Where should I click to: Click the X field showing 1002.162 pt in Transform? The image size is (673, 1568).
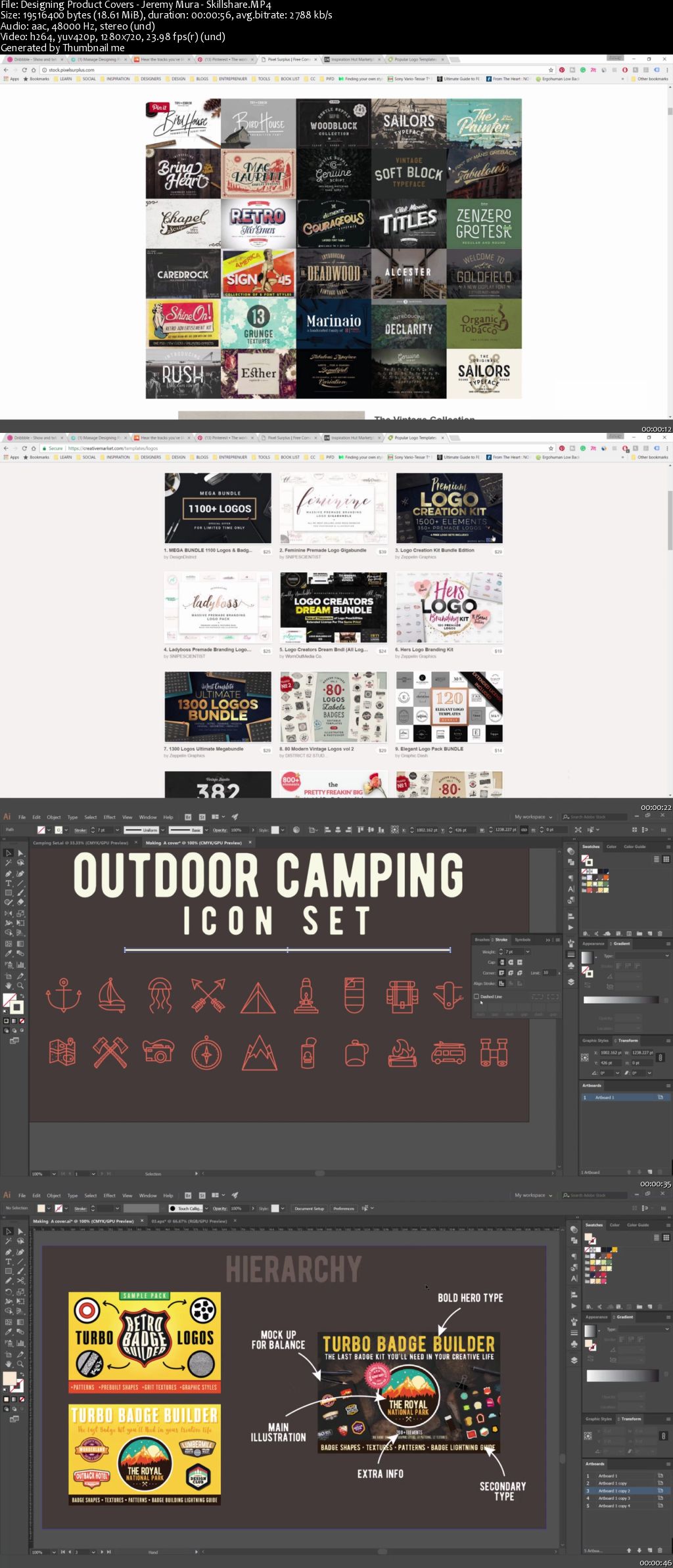[612, 1052]
